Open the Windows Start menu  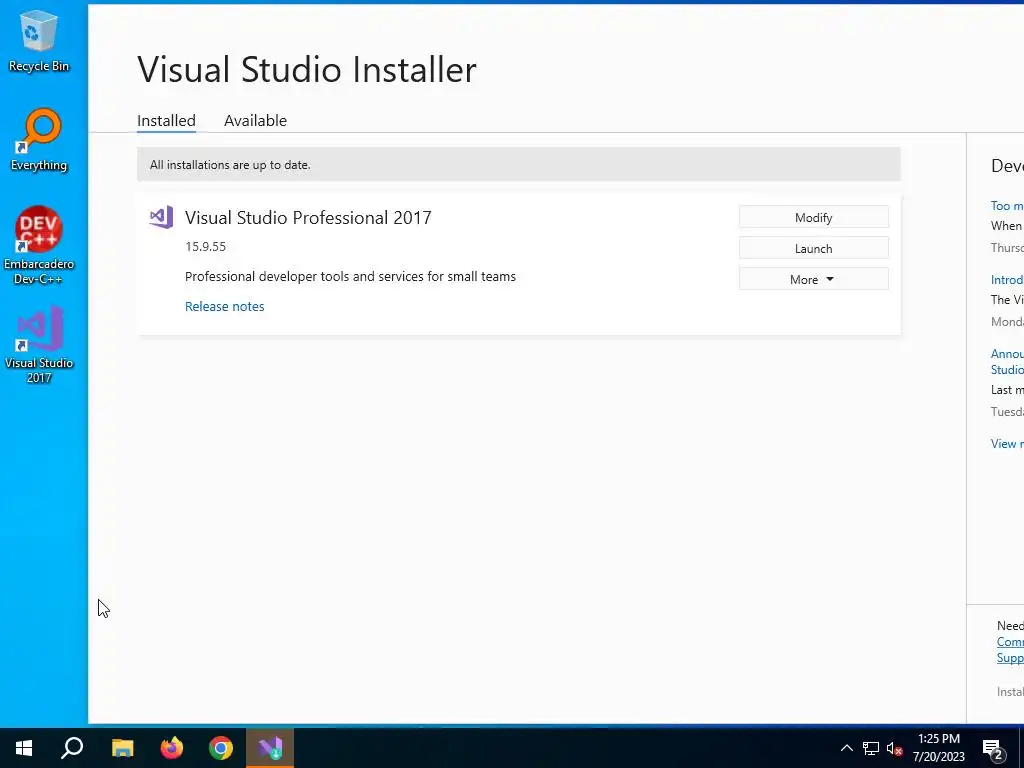(24, 748)
